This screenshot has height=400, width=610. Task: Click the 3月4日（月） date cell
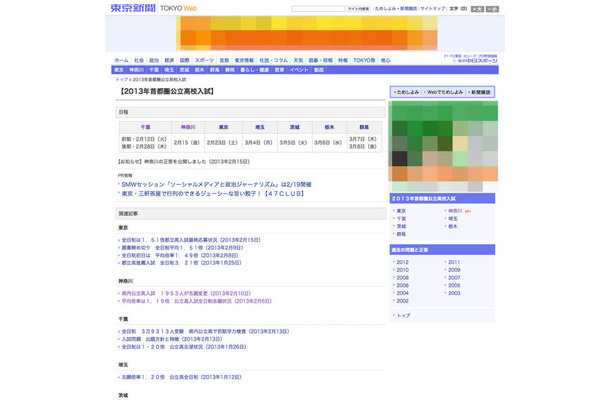coord(259,143)
